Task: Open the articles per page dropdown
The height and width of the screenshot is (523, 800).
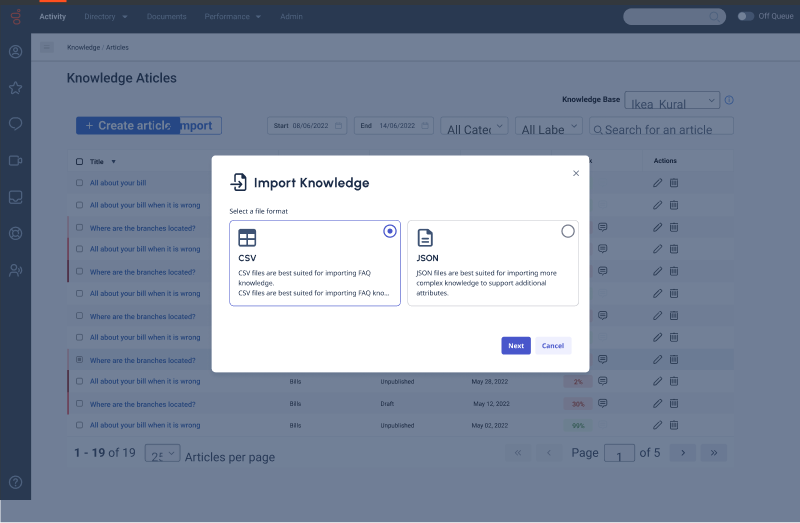Action: click(x=162, y=453)
